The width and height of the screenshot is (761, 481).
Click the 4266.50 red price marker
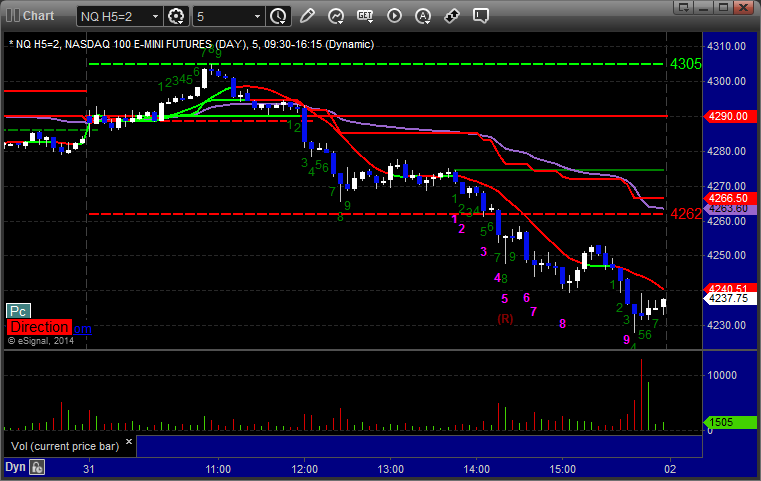tap(730, 198)
